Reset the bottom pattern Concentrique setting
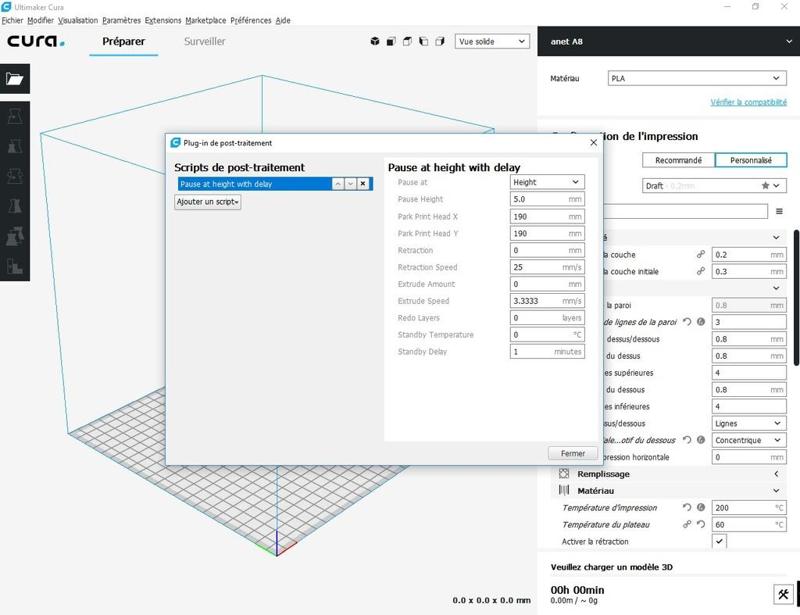Image resolution: width=800 pixels, height=615 pixels. click(x=687, y=440)
